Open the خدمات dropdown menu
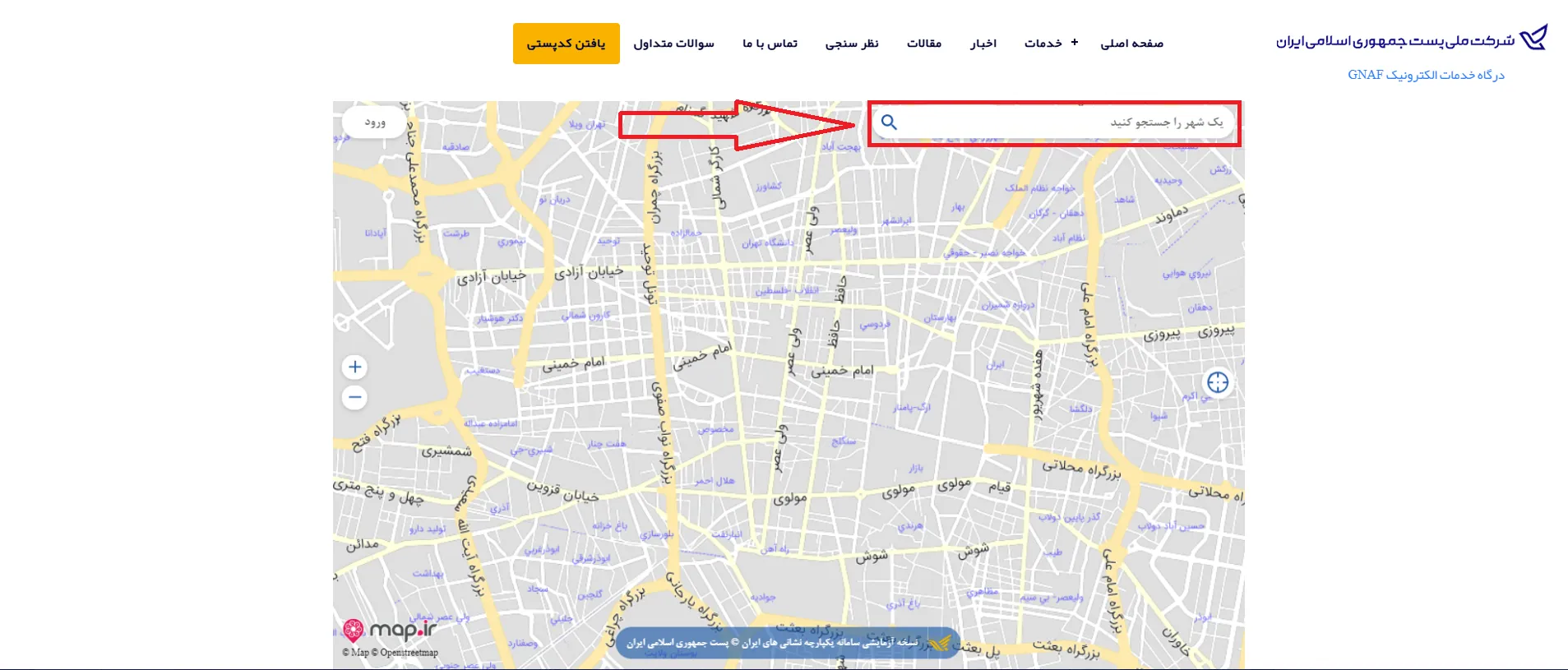This screenshot has height=670, width=1568. coord(1043,44)
